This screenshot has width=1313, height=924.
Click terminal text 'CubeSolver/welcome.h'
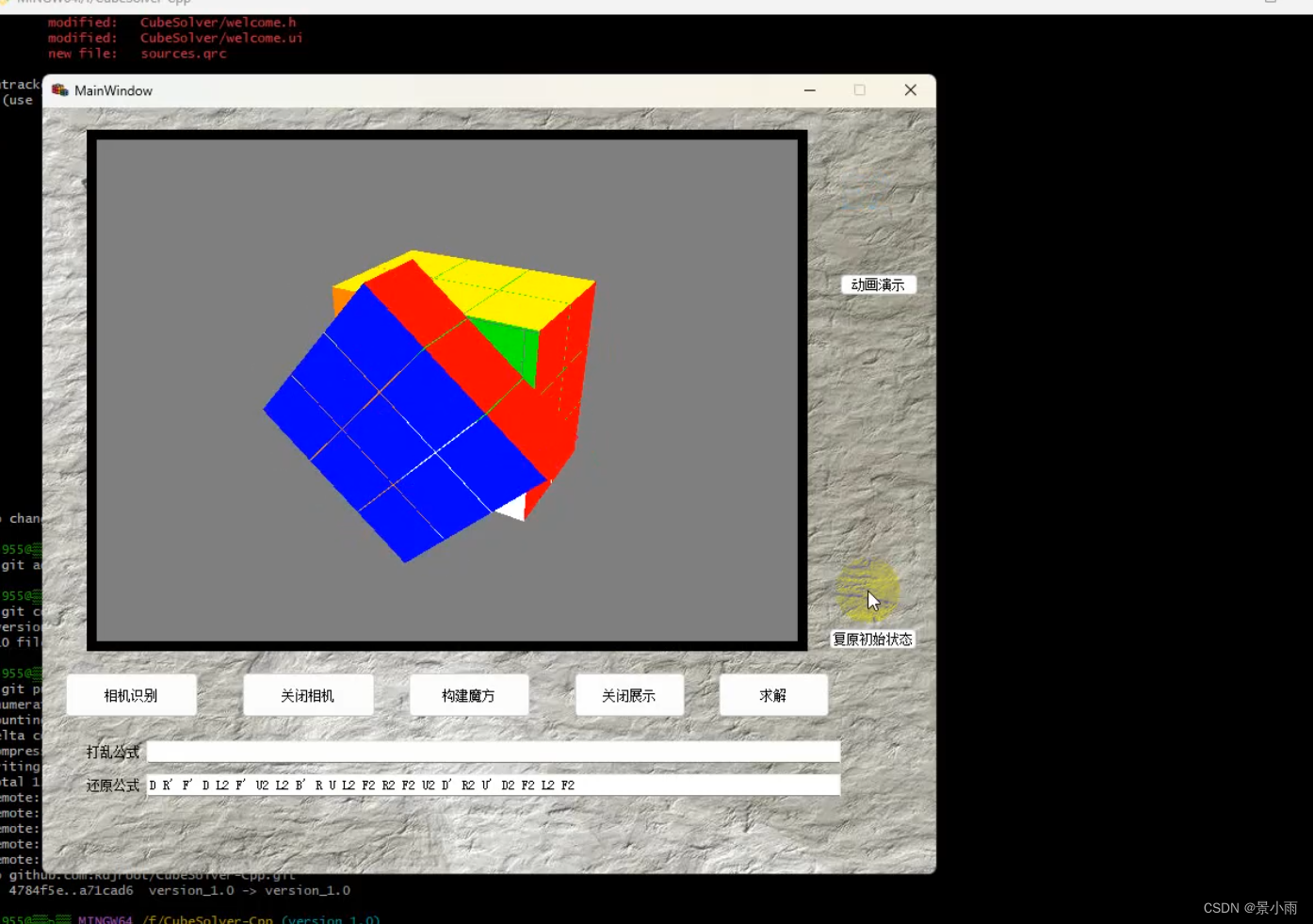219,22
